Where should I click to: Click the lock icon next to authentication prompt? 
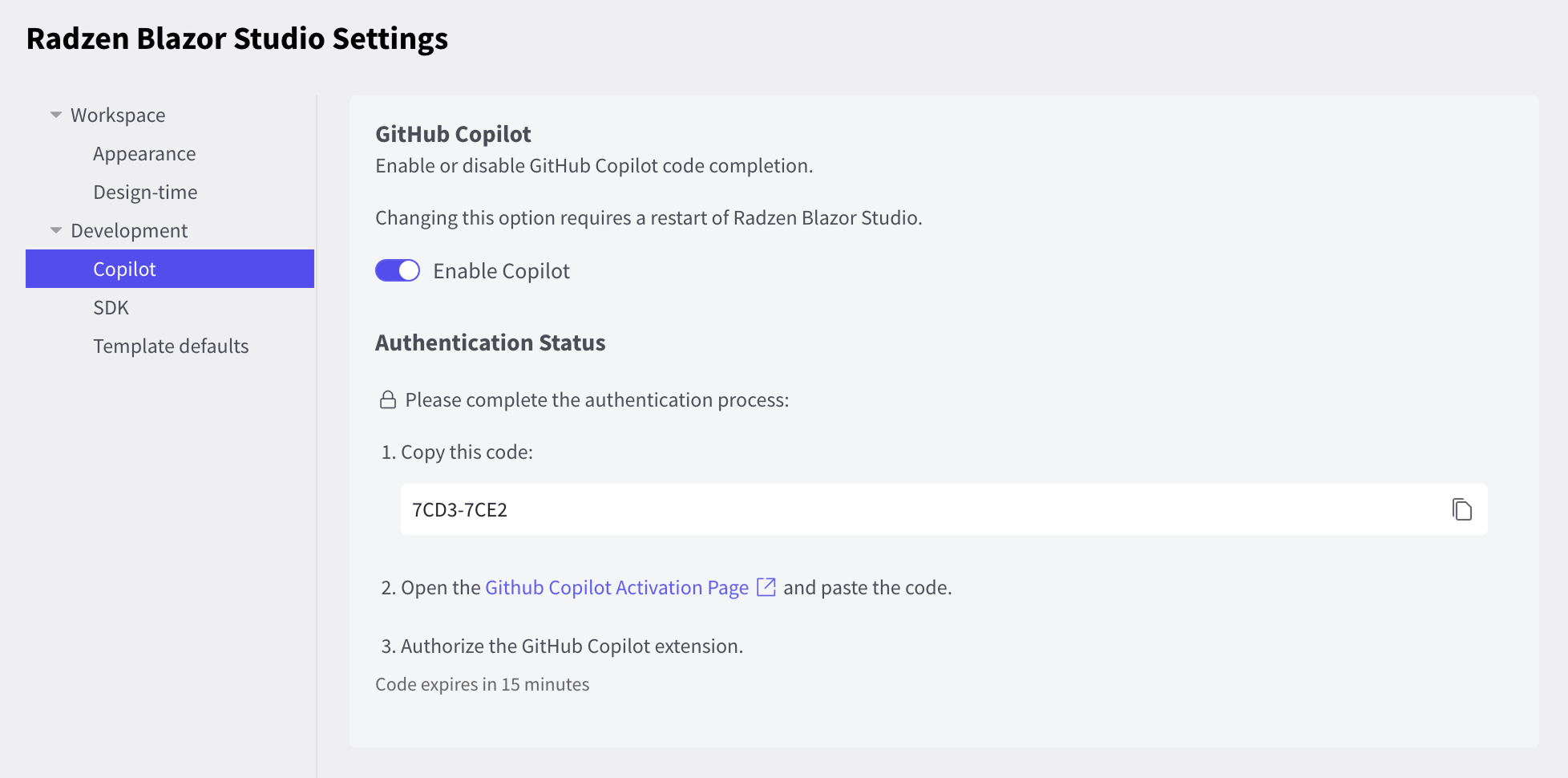(x=388, y=399)
